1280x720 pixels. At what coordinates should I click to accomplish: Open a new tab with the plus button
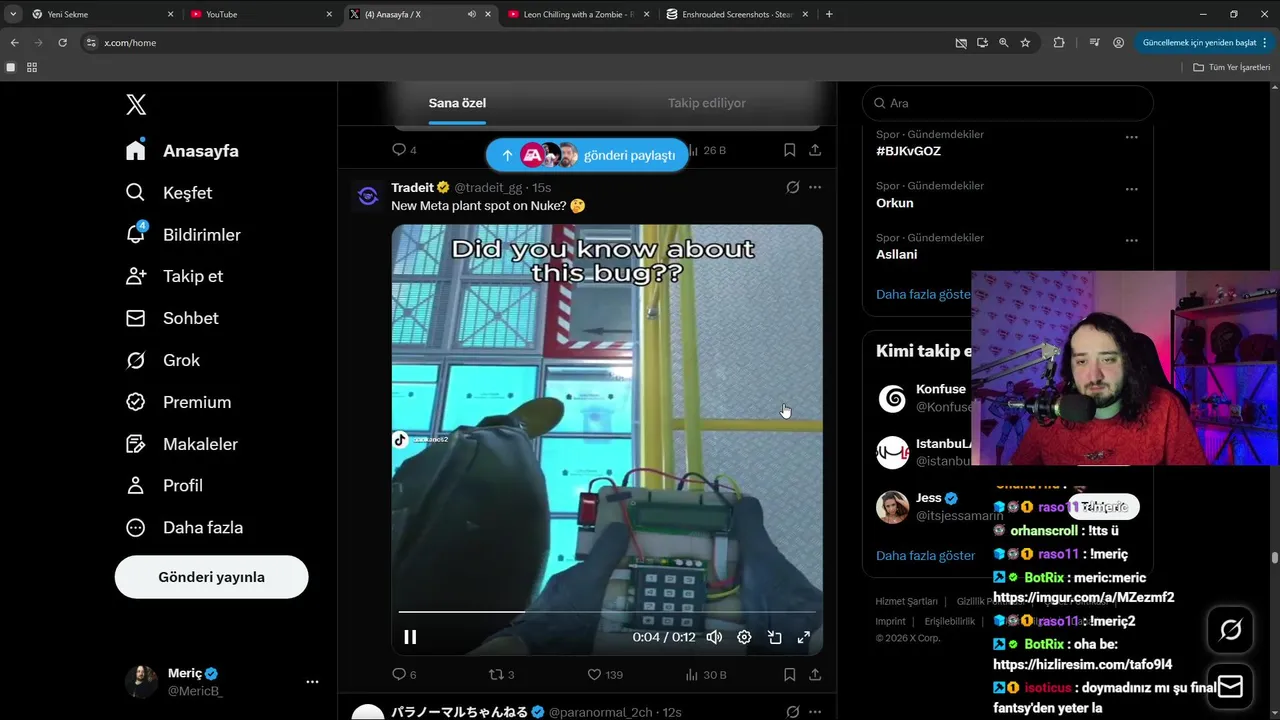click(x=829, y=14)
